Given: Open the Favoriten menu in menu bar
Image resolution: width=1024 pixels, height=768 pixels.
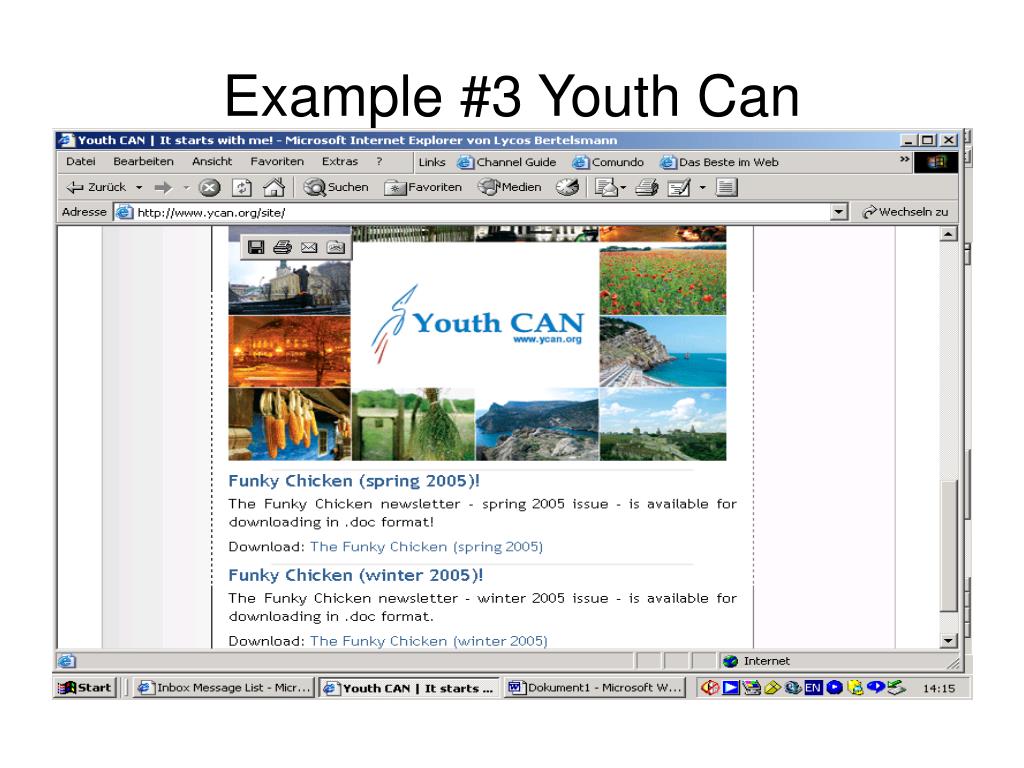Looking at the screenshot, I should point(277,161).
